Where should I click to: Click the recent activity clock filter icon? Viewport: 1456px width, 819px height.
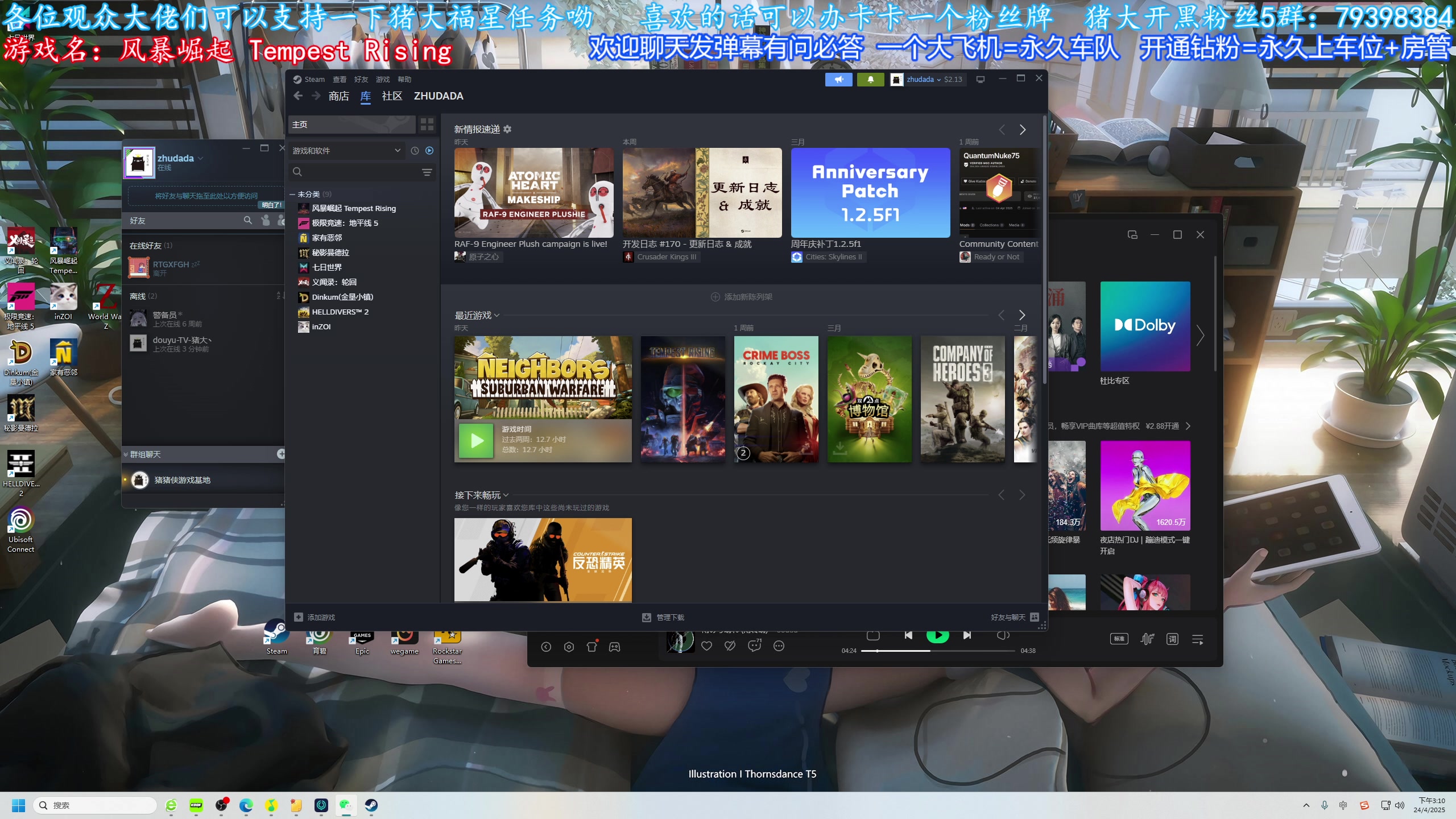point(415,151)
